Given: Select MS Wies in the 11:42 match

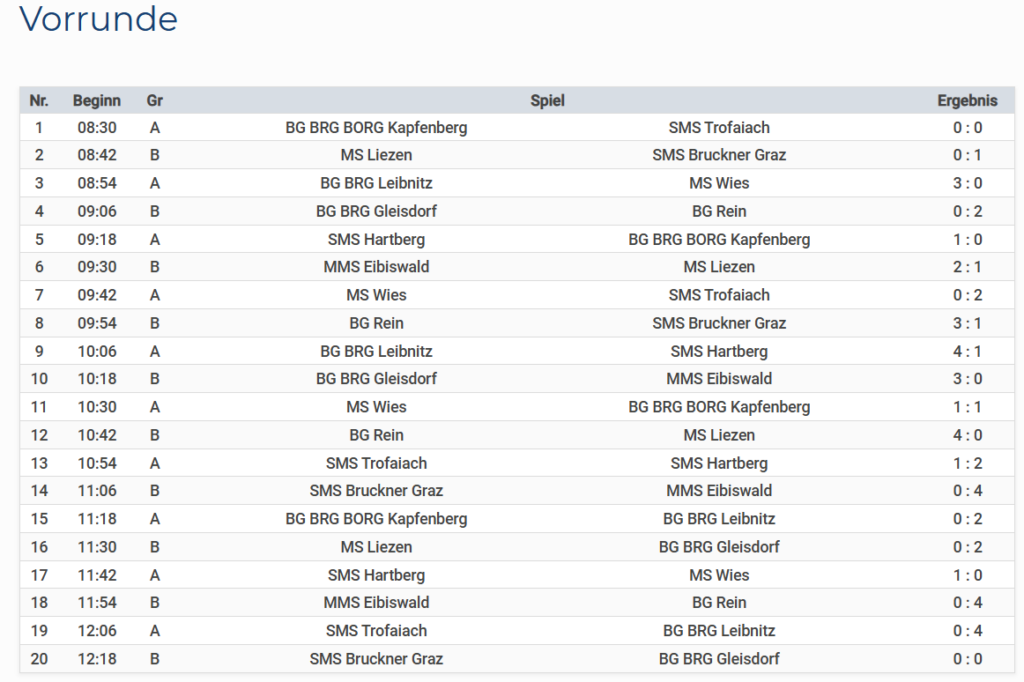Looking at the screenshot, I should [x=719, y=575].
